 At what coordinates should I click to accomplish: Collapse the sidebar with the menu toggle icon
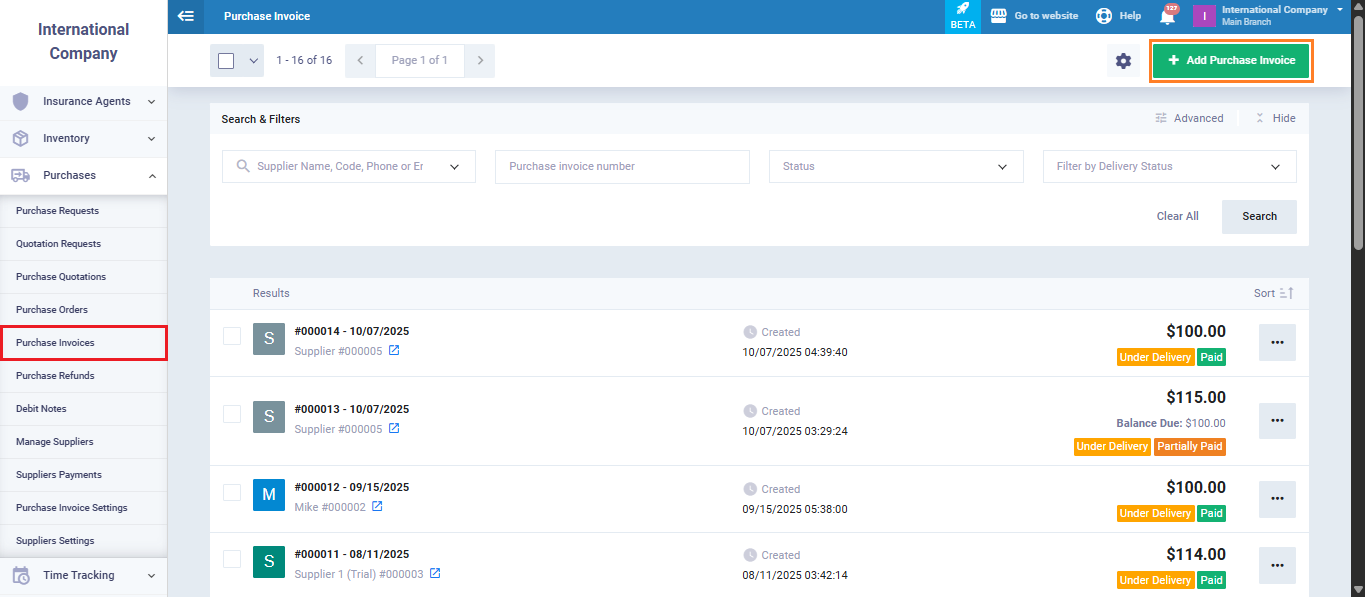pos(185,16)
